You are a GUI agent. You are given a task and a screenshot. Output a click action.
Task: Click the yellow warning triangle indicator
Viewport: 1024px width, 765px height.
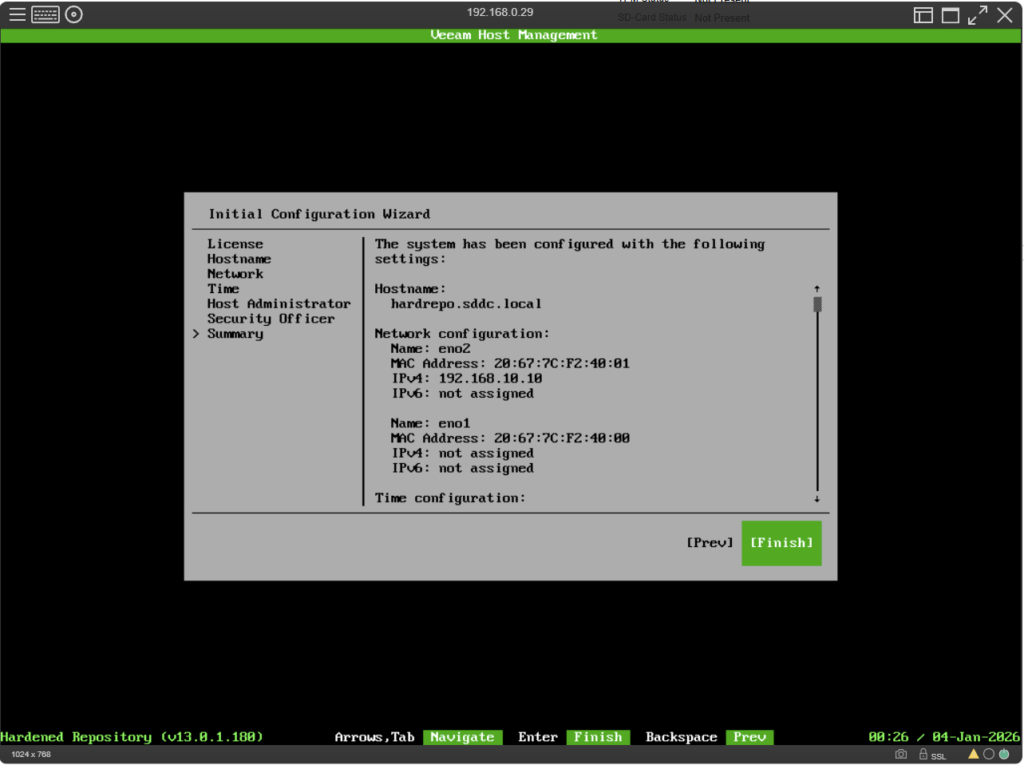pyautogui.click(x=972, y=754)
